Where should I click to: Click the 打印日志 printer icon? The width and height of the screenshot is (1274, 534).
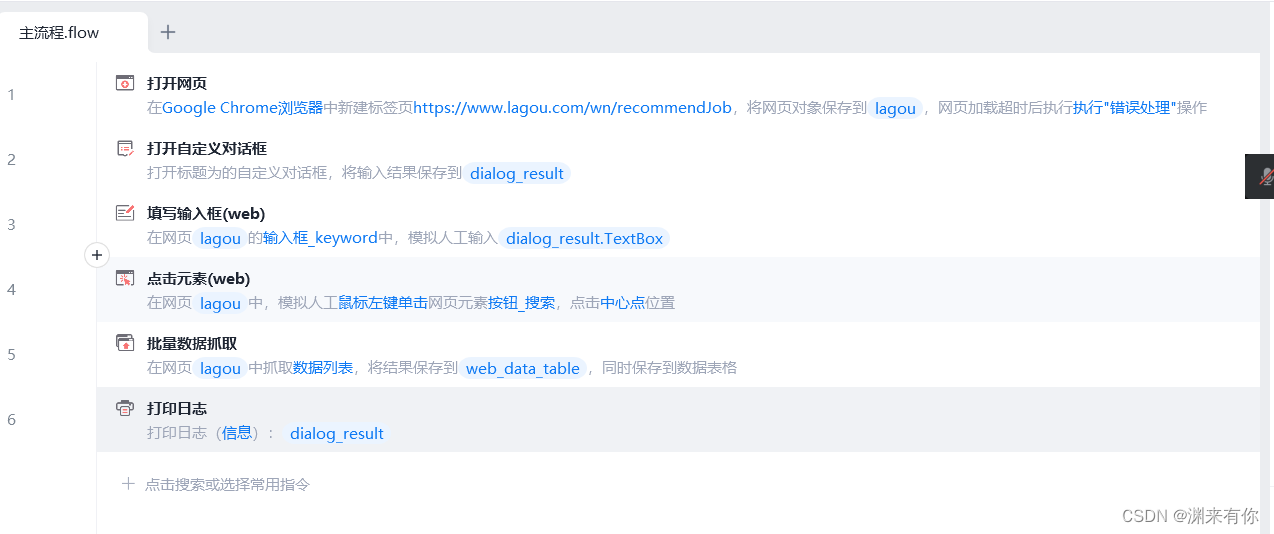[125, 408]
